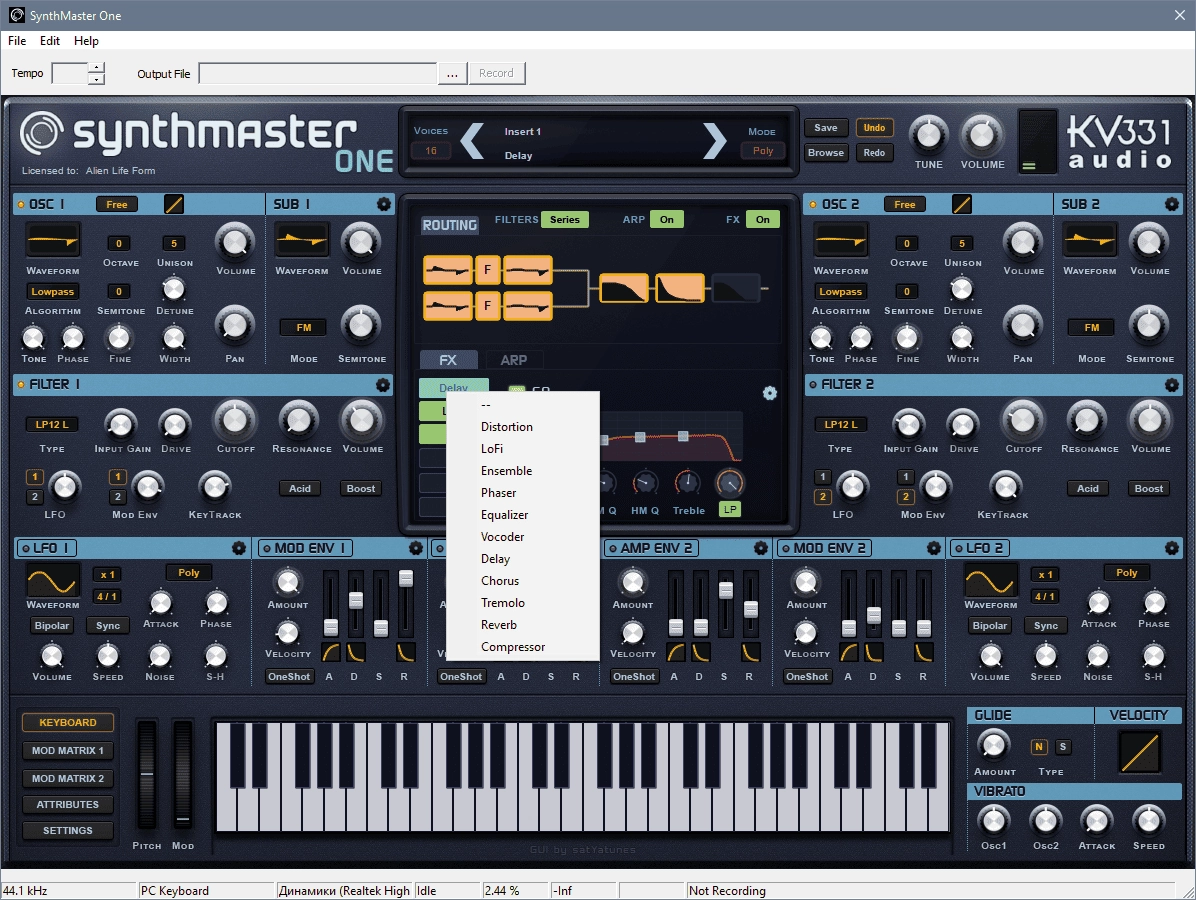
Task: Toggle Filter 2 Acid mode
Action: [1088, 488]
